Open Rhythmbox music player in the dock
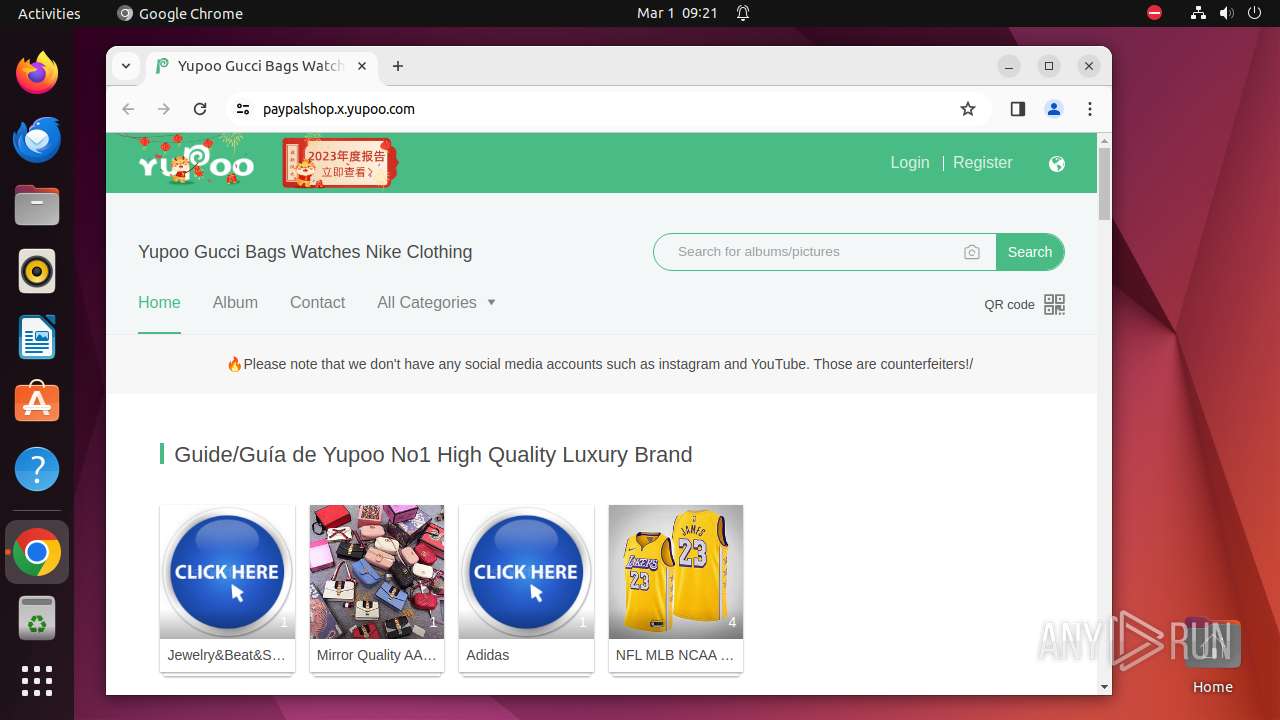The image size is (1280, 720). [37, 271]
